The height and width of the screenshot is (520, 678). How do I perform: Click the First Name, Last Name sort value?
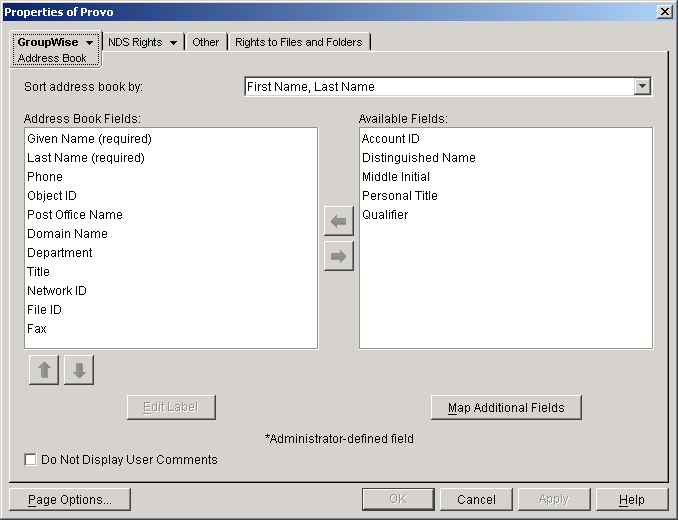pos(310,87)
